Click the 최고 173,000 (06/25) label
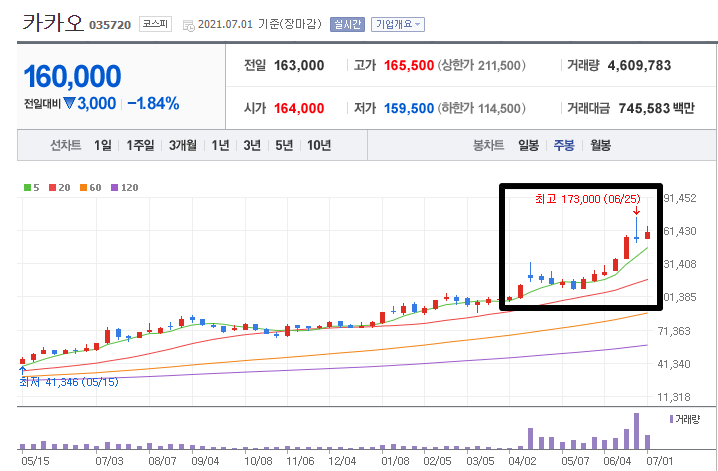This screenshot has width=718, height=471. point(587,199)
